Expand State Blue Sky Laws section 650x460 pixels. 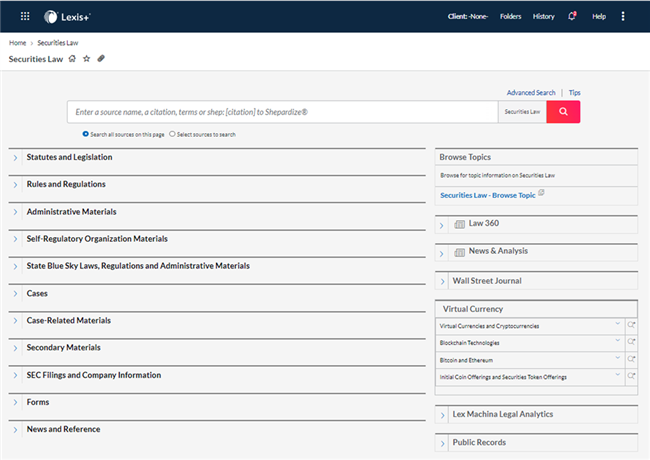tap(15, 266)
